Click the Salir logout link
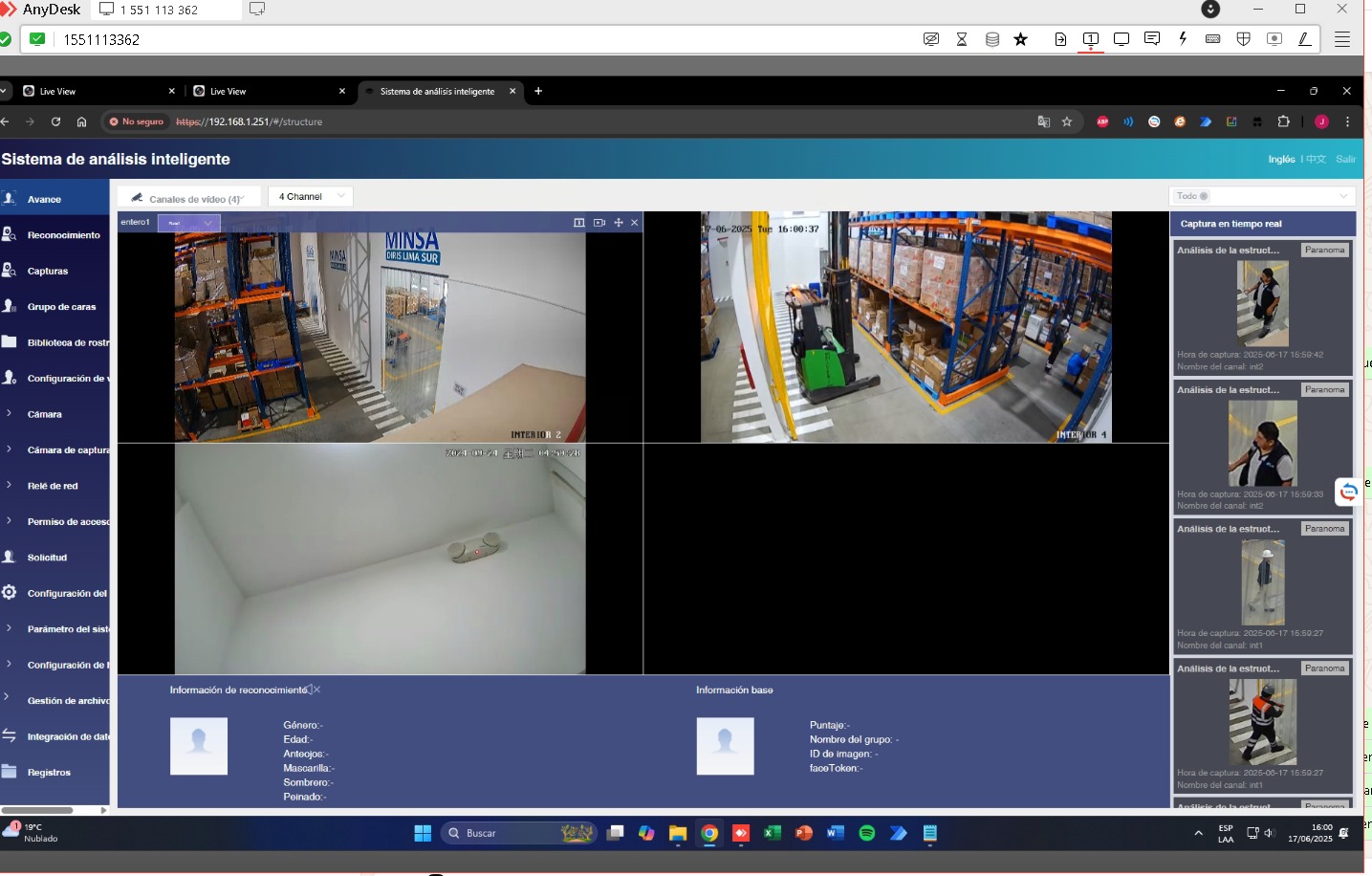The width and height of the screenshot is (1372, 876). [x=1345, y=160]
